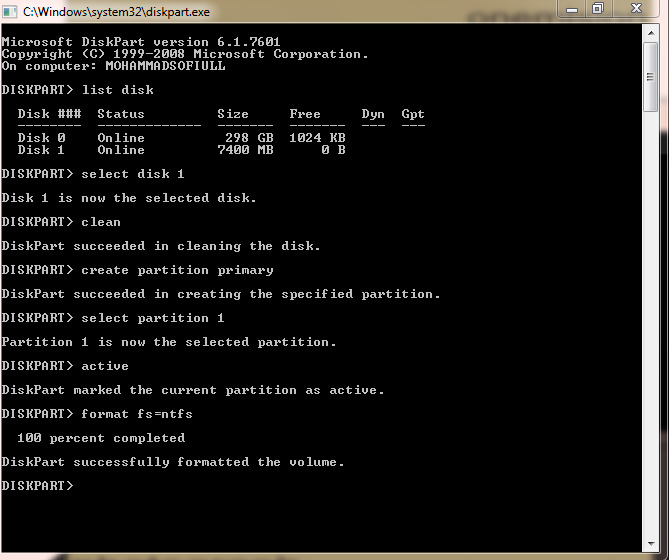This screenshot has height=560, width=669.
Task: Click the 'create partition primary' command
Action: [x=177, y=270]
